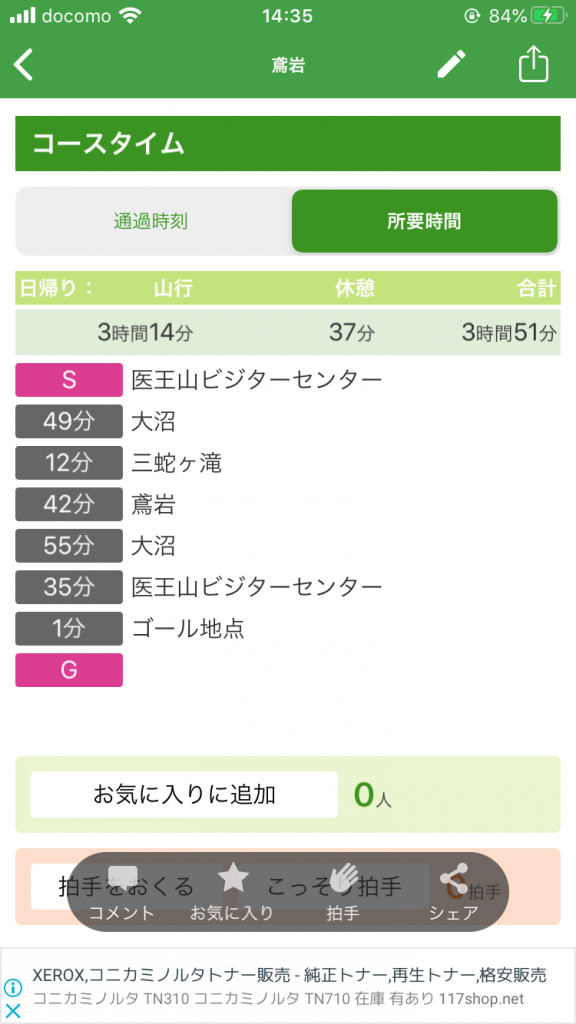The width and height of the screenshot is (576, 1024).
Task: Open the ad info icon
Action: tap(12, 987)
